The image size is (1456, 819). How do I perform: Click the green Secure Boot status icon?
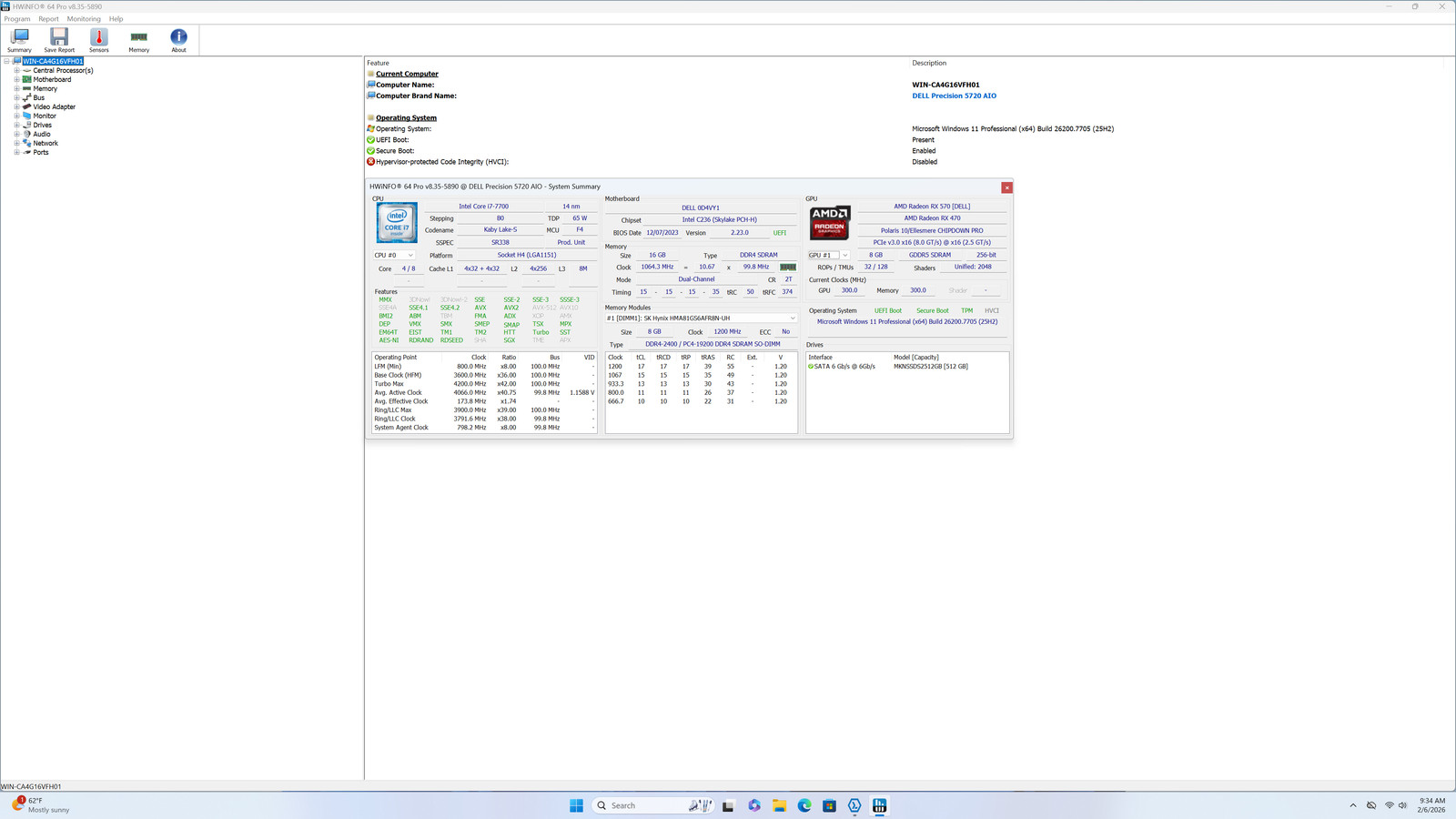pyautogui.click(x=371, y=151)
